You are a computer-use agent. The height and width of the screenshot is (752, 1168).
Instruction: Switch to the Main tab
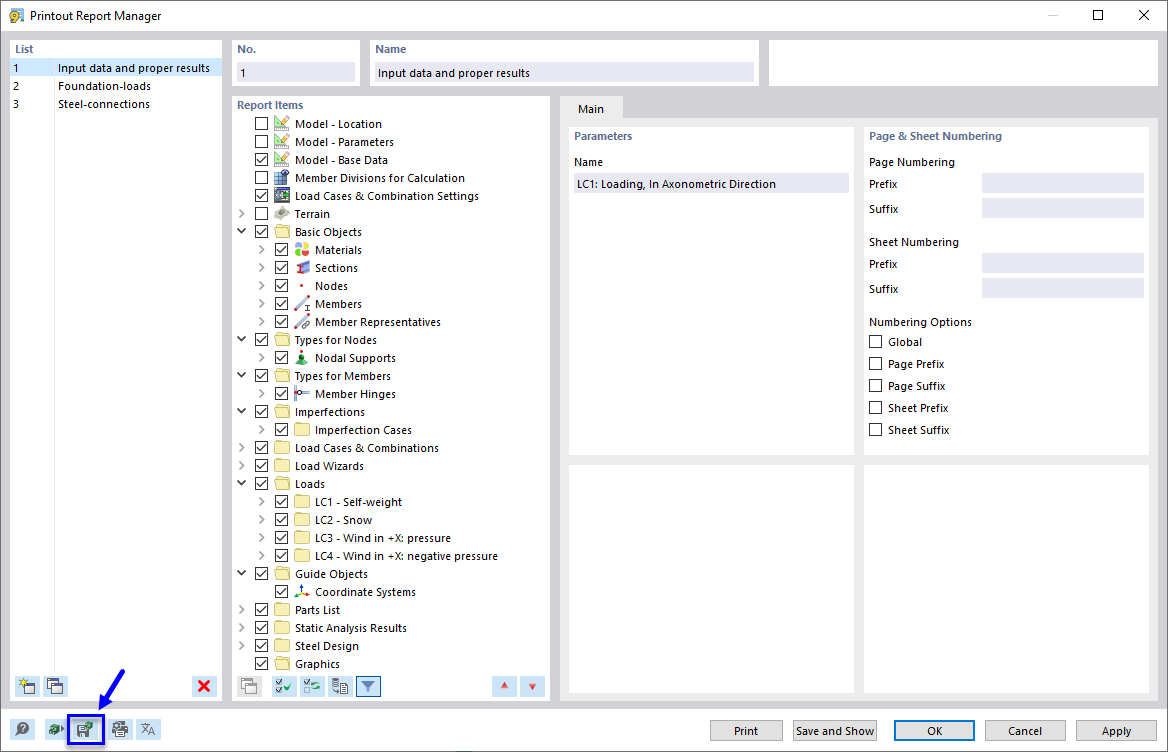[x=591, y=108]
